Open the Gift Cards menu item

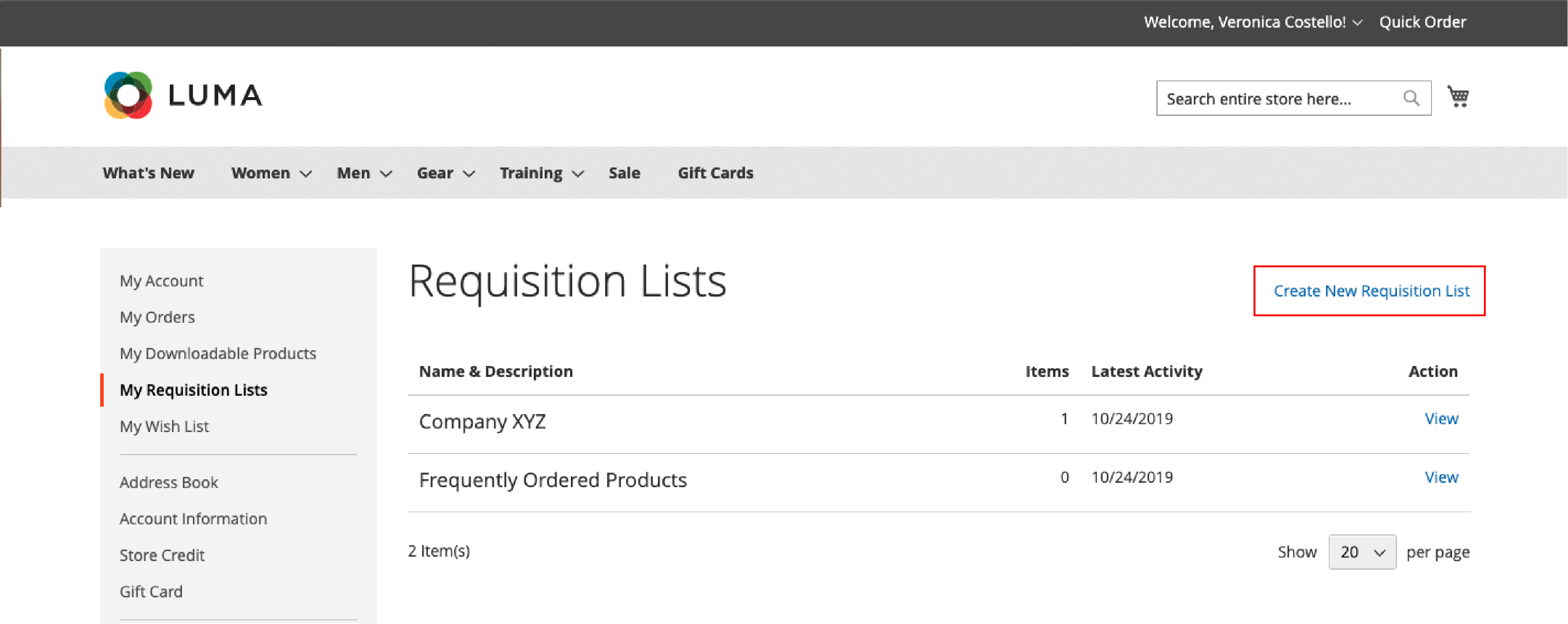[x=715, y=173]
